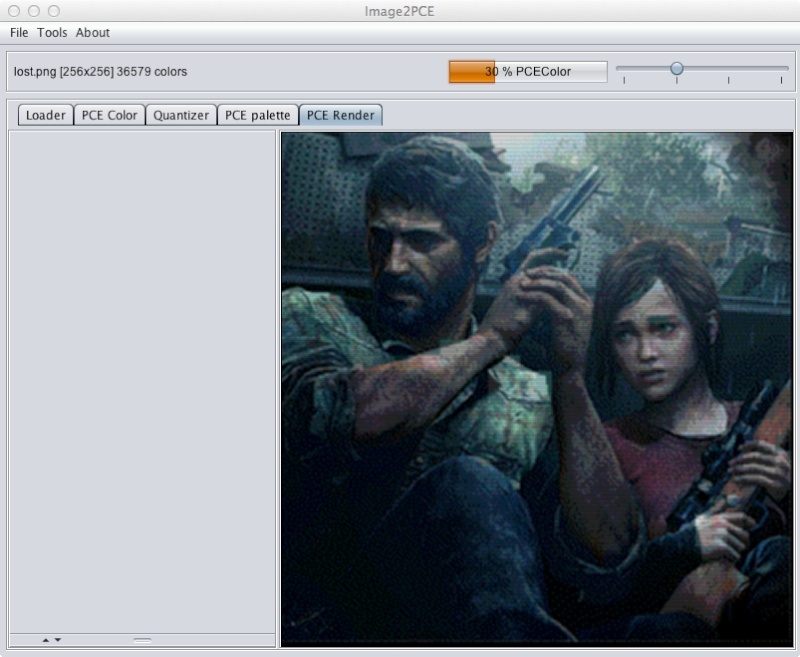The height and width of the screenshot is (657, 800).
Task: Switch to the PCE Color tab
Action: click(x=110, y=115)
